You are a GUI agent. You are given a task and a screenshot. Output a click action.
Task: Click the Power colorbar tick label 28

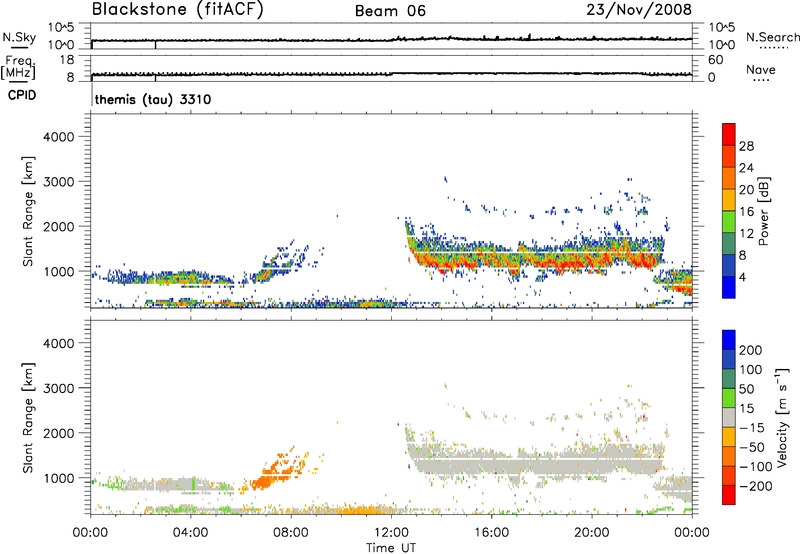pyautogui.click(x=746, y=146)
